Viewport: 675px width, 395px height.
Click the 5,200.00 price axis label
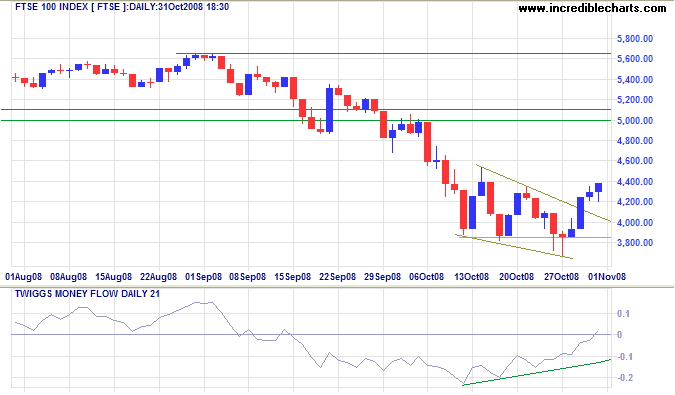635,100
